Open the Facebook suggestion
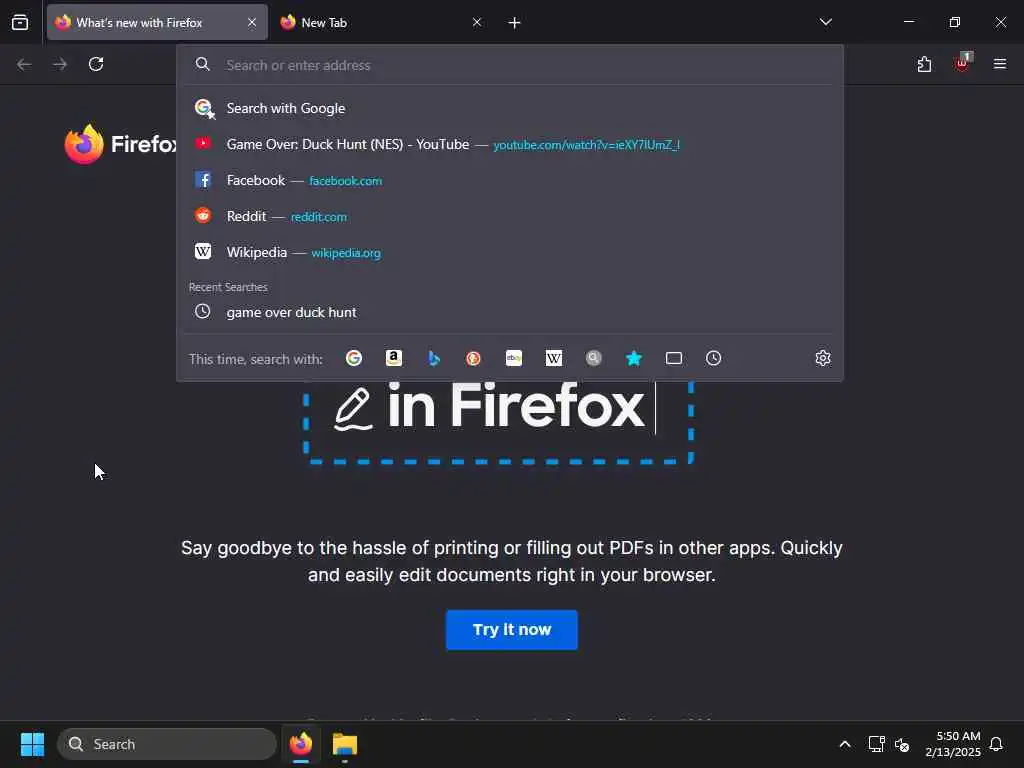The width and height of the screenshot is (1024, 768). coord(509,180)
